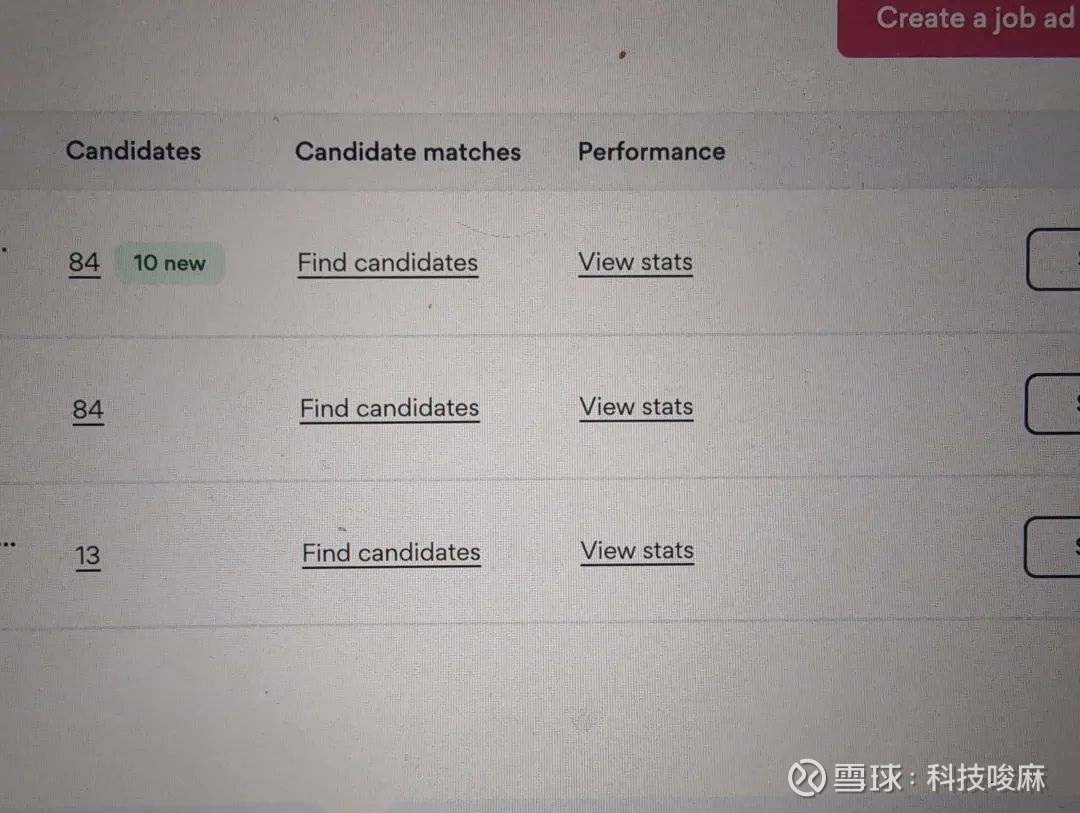This screenshot has width=1080, height=813.
Task: Click the partially visible button in second row
Action: tap(1052, 404)
